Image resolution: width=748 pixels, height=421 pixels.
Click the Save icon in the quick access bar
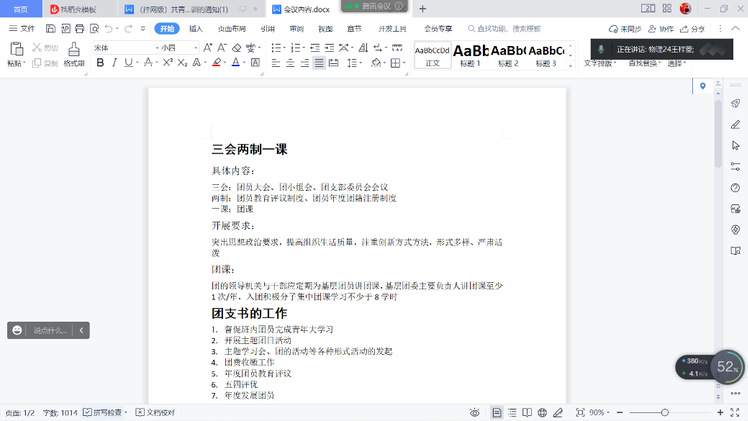[x=48, y=29]
